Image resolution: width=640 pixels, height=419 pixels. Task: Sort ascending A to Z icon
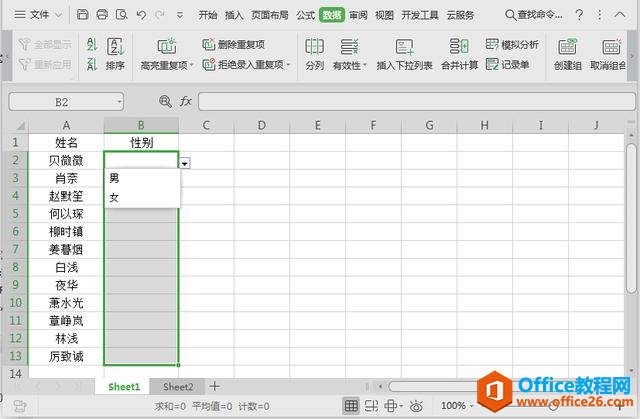point(92,44)
